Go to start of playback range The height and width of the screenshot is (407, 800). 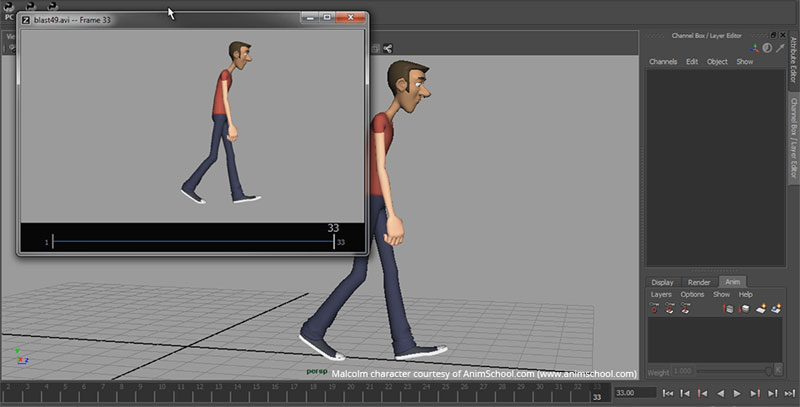coord(667,393)
